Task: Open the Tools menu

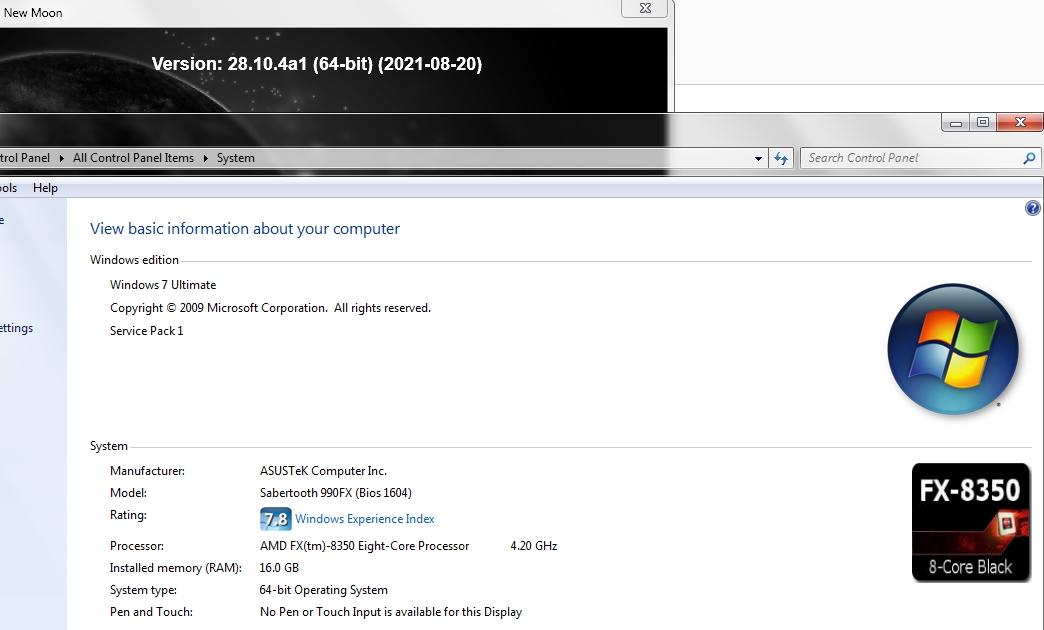Action: (x=8, y=188)
